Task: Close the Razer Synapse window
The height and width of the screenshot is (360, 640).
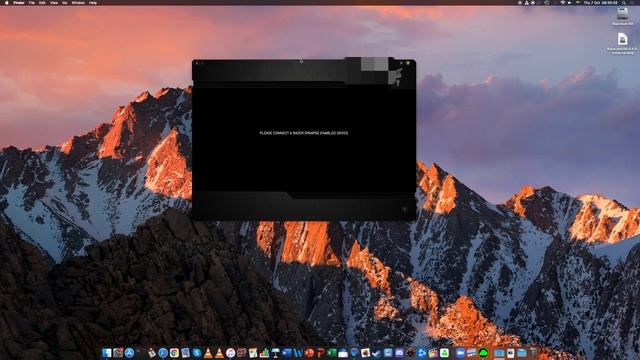Action: click(197, 63)
